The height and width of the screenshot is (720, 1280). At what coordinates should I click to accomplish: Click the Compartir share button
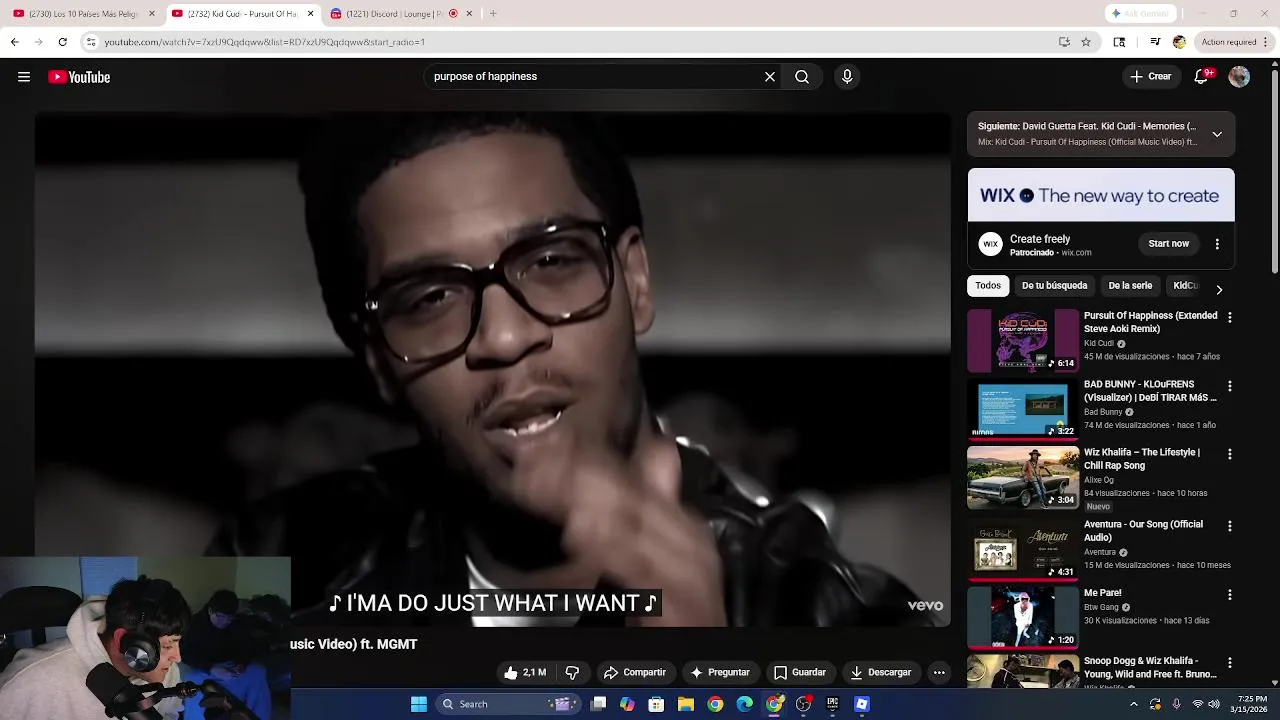click(x=634, y=673)
